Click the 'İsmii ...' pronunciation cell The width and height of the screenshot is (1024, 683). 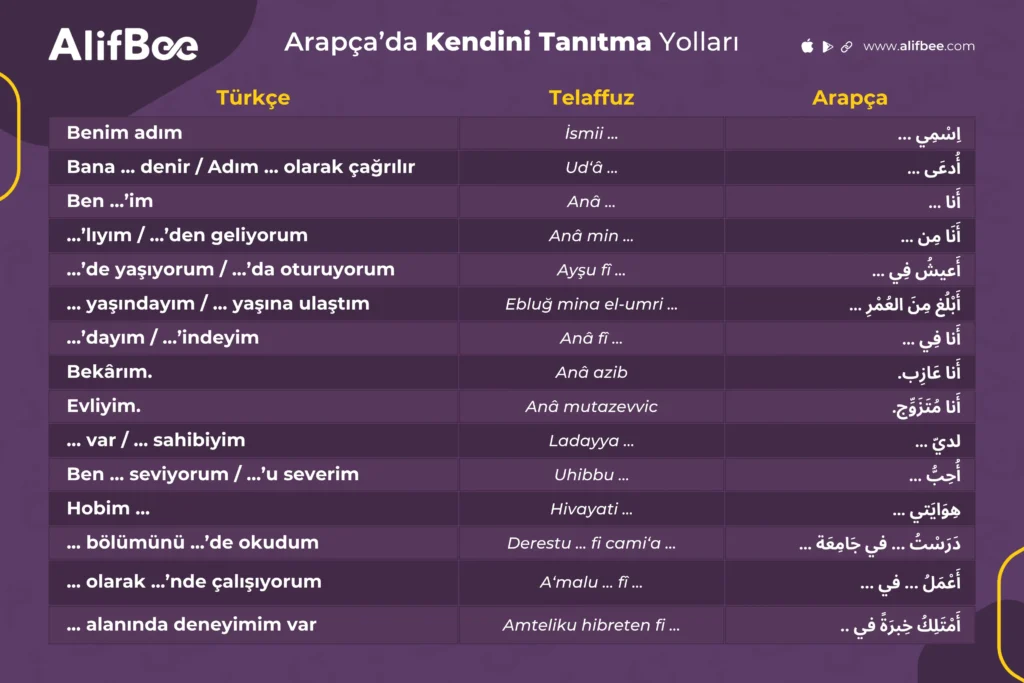tap(591, 133)
